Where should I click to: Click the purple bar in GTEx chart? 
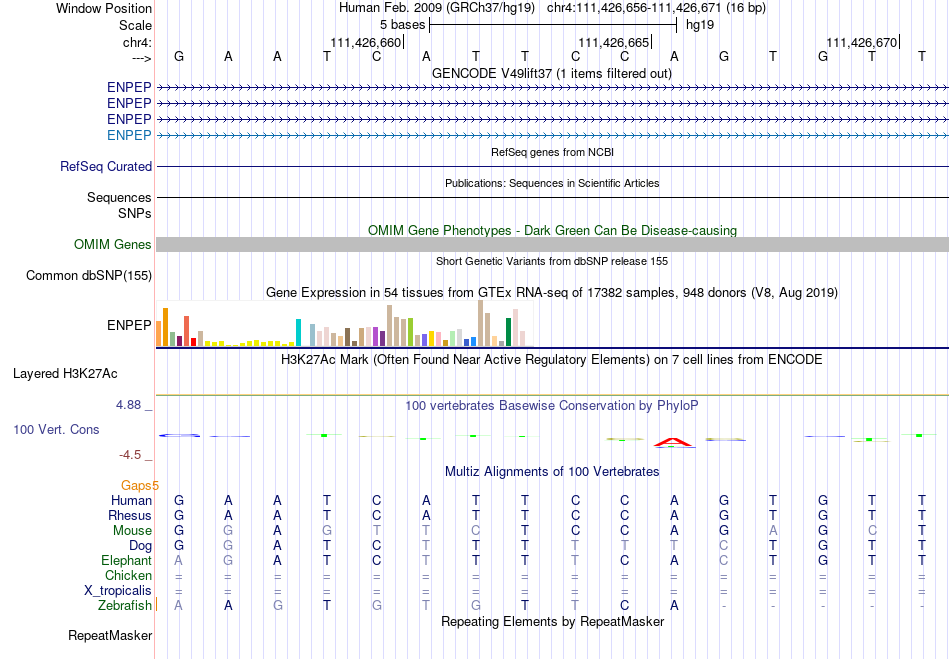(376, 337)
